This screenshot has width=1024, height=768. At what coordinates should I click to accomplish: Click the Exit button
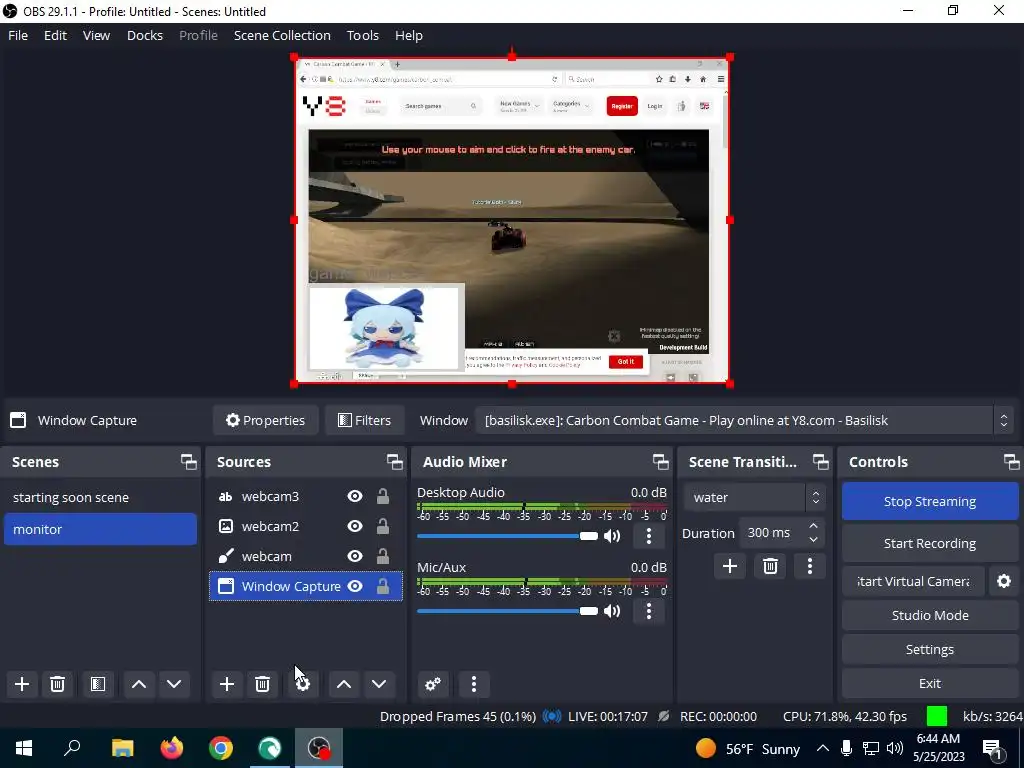pyautogui.click(x=929, y=683)
